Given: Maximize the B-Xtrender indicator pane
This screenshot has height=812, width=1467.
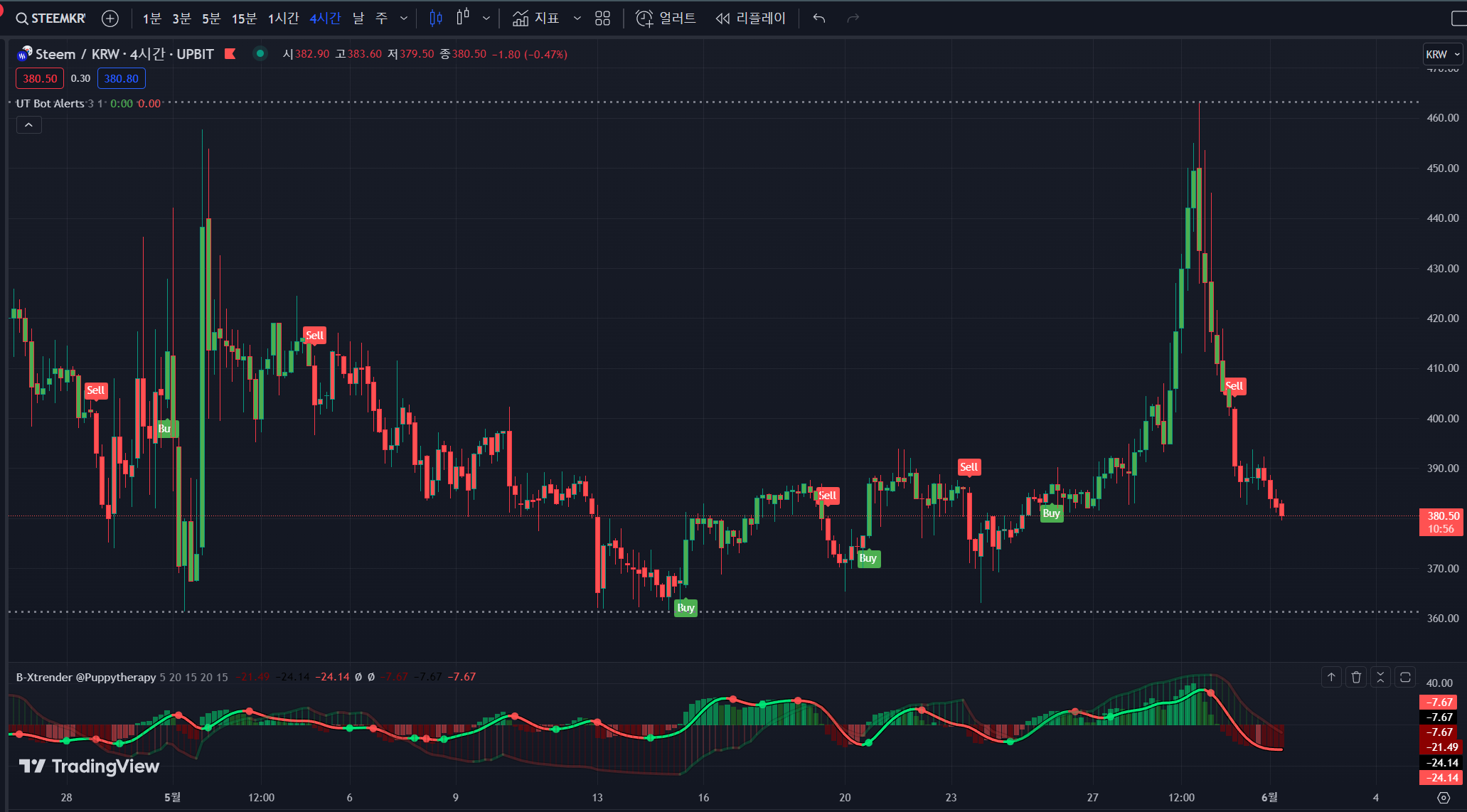Looking at the screenshot, I should coord(1405,677).
